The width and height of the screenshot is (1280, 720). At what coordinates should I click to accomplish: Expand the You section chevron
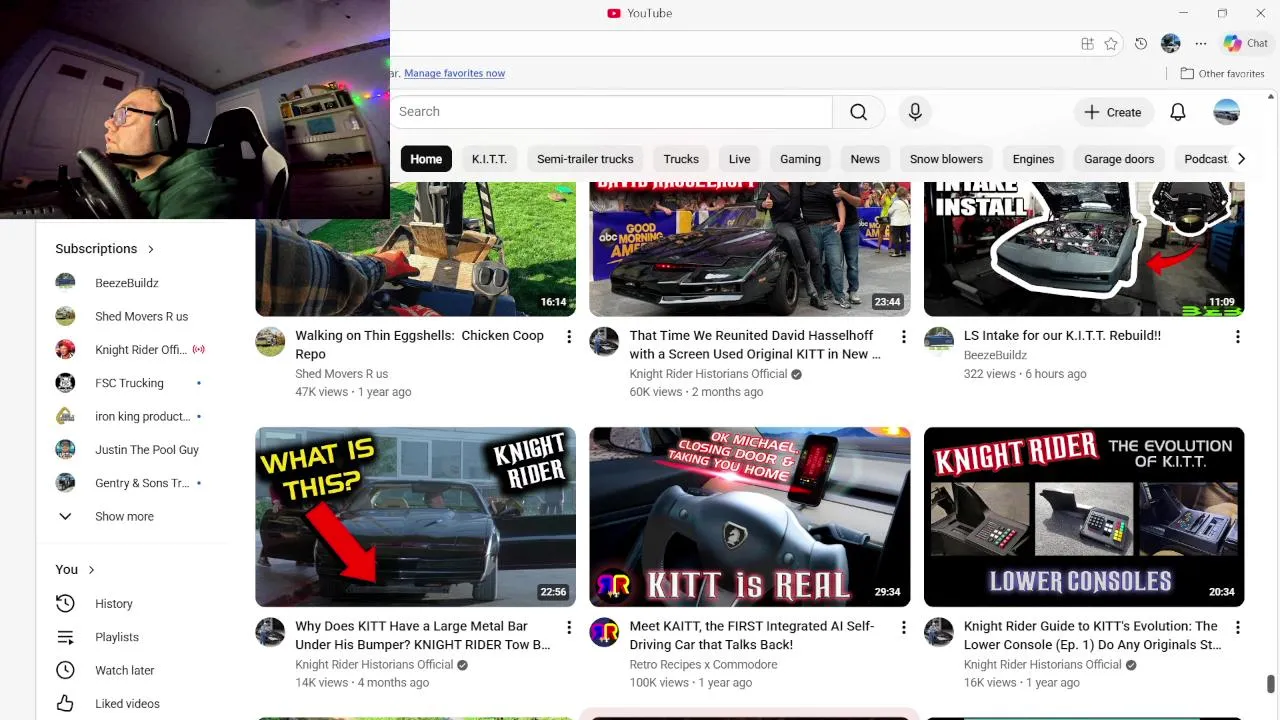91,570
